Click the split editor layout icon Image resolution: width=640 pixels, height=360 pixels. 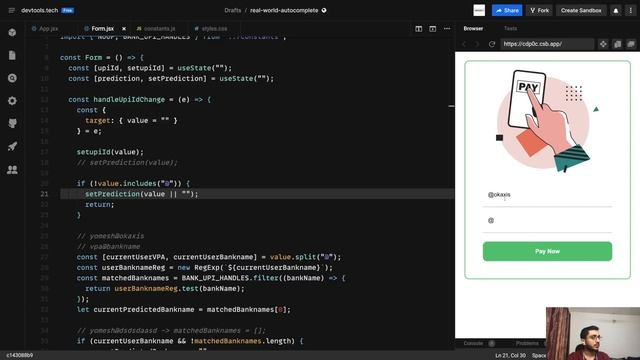(418, 29)
